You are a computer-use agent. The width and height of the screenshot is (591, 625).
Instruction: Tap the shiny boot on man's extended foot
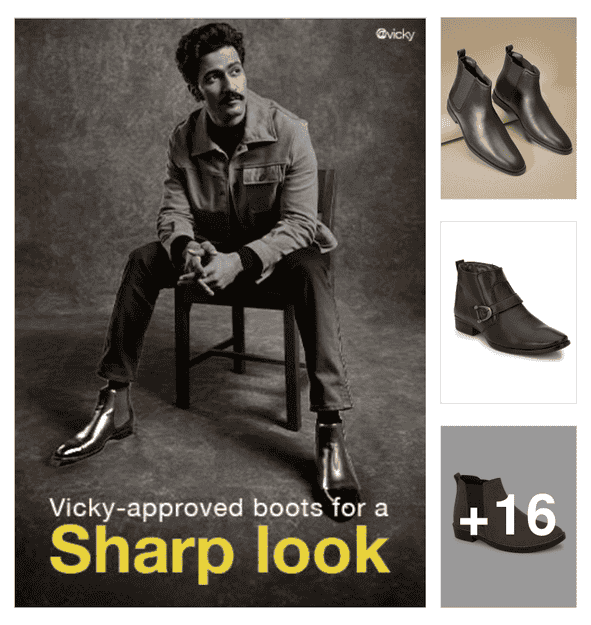click(x=94, y=426)
